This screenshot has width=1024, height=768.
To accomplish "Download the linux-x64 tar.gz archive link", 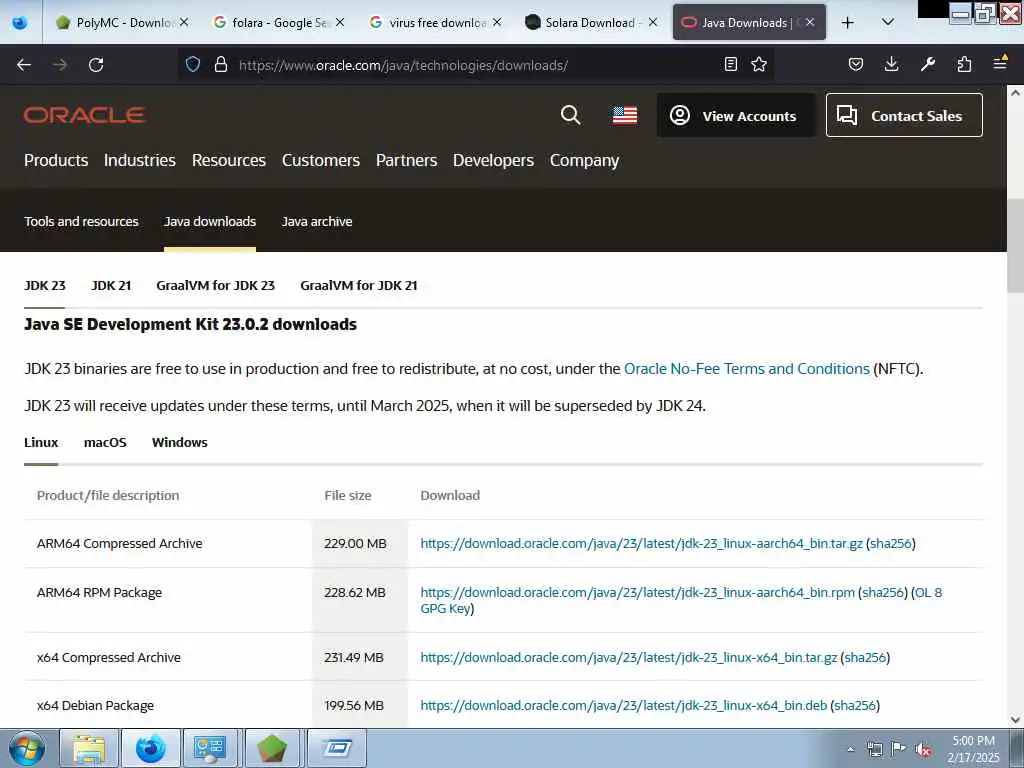I will (x=628, y=658).
